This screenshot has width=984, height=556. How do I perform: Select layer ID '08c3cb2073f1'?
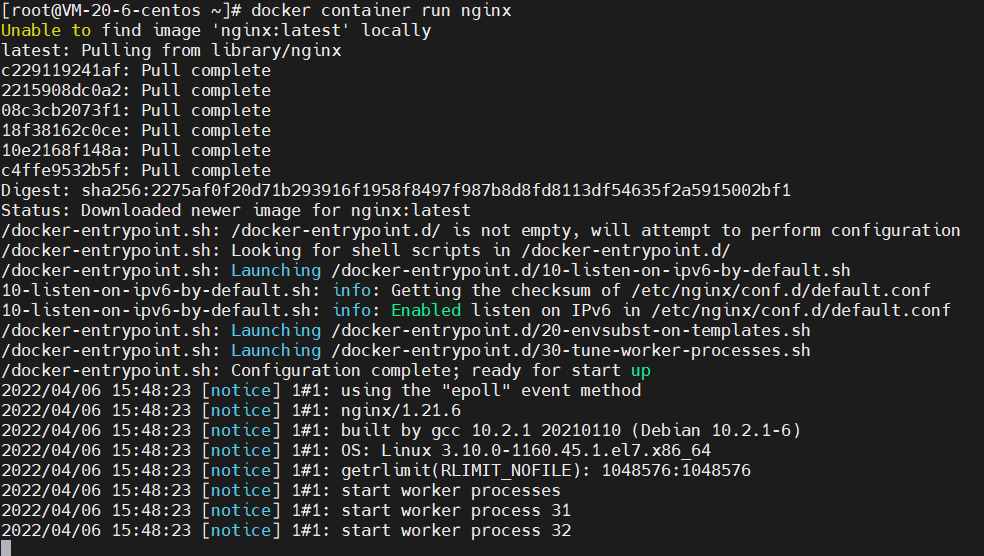click(61, 111)
